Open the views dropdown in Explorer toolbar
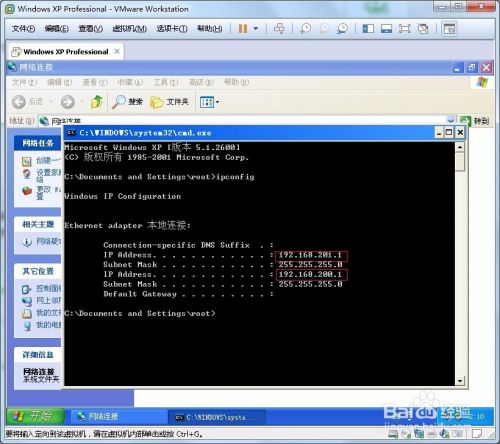The width and height of the screenshot is (500, 444). point(209,102)
